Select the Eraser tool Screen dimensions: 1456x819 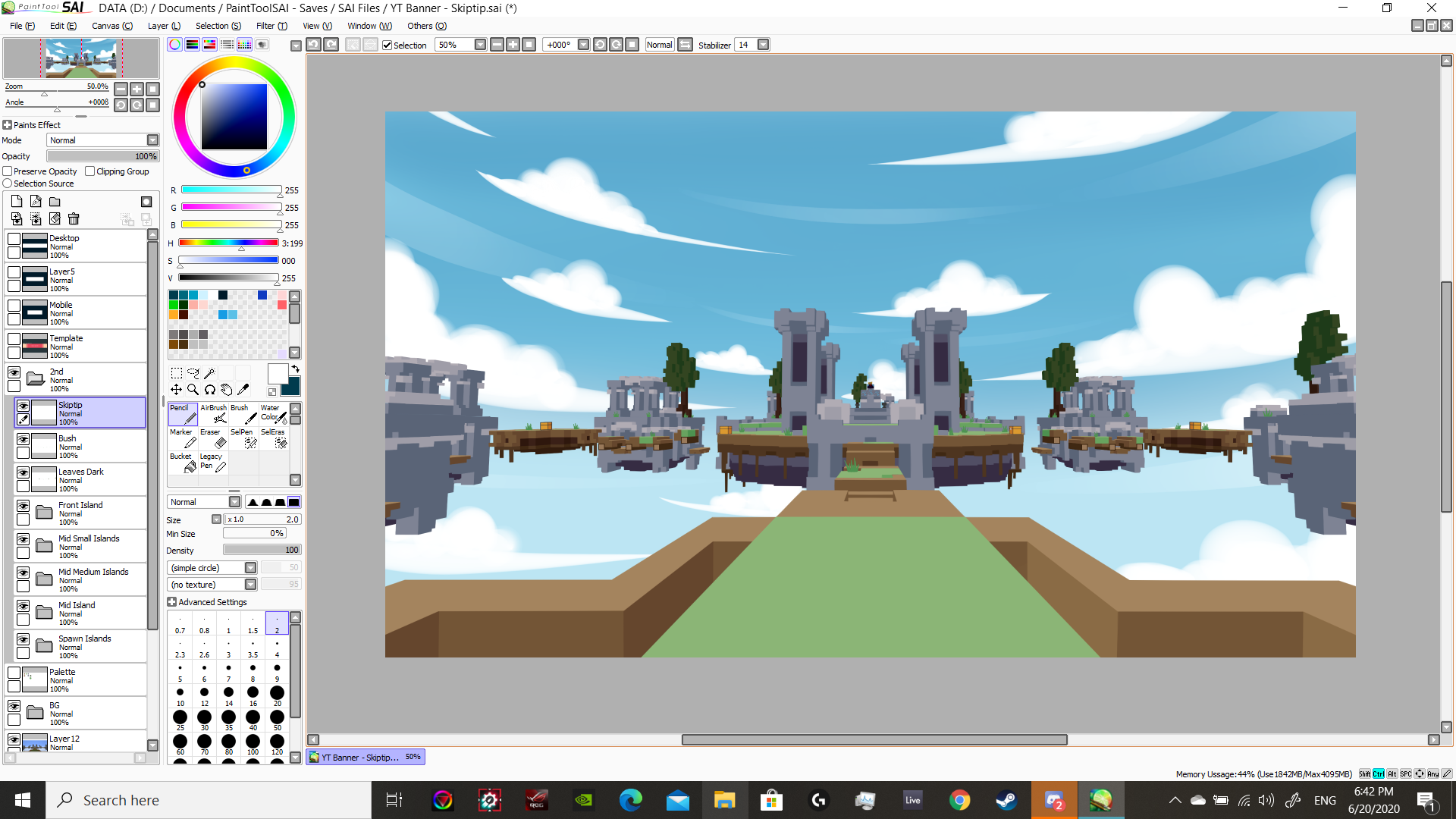(213, 438)
